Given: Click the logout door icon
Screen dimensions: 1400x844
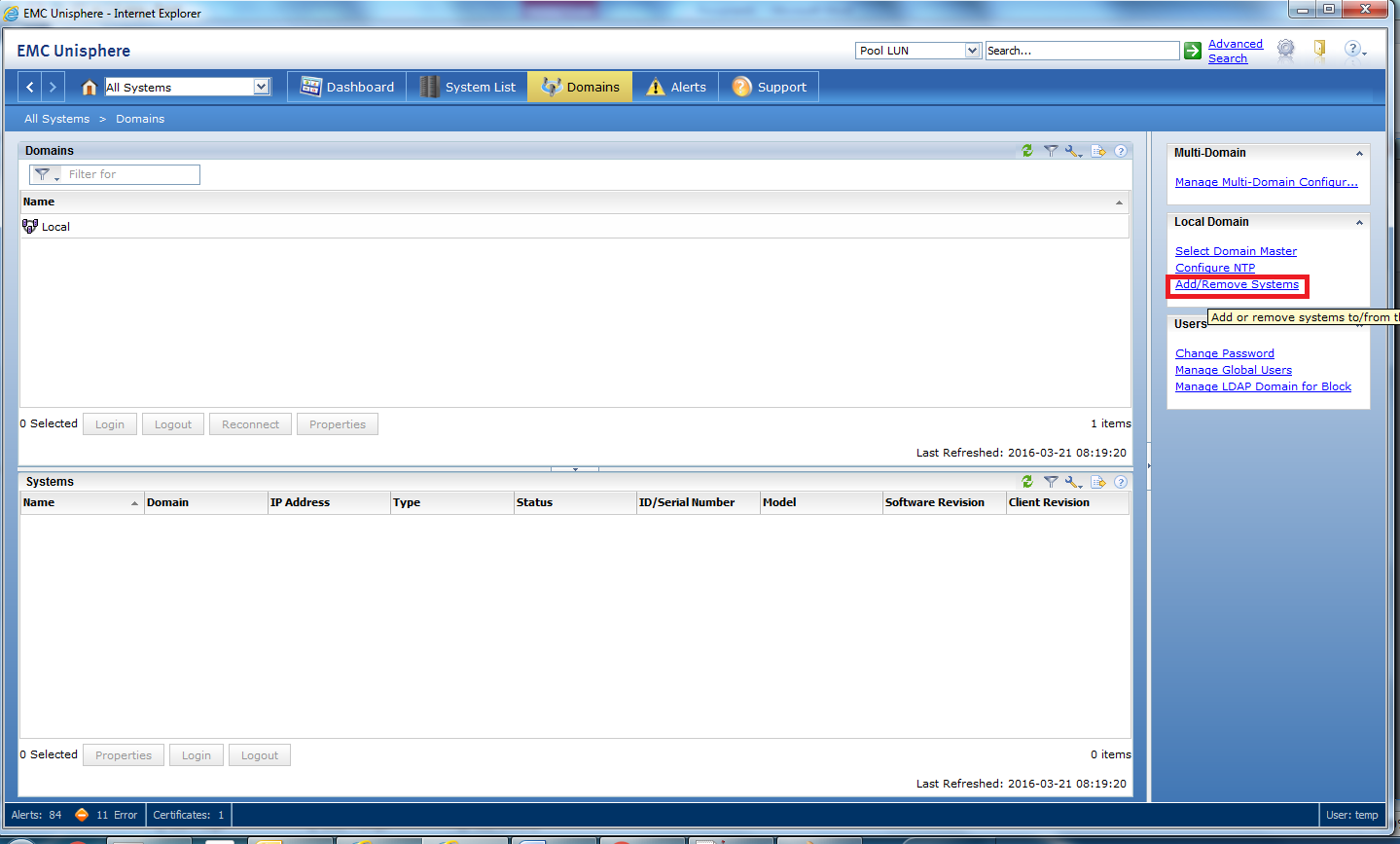Looking at the screenshot, I should coord(1320,49).
